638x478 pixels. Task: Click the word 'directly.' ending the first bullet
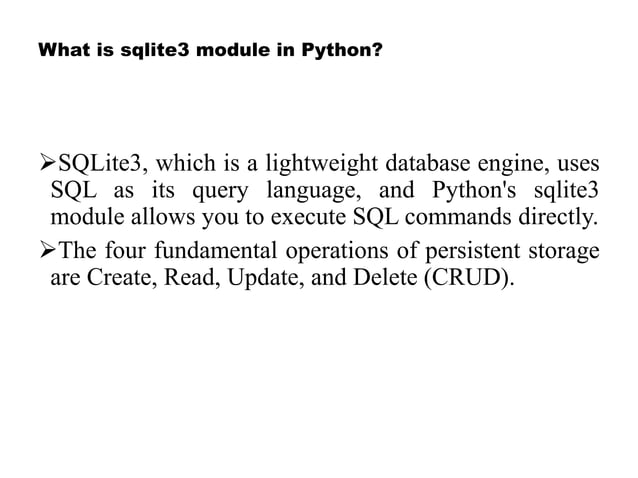[558, 217]
